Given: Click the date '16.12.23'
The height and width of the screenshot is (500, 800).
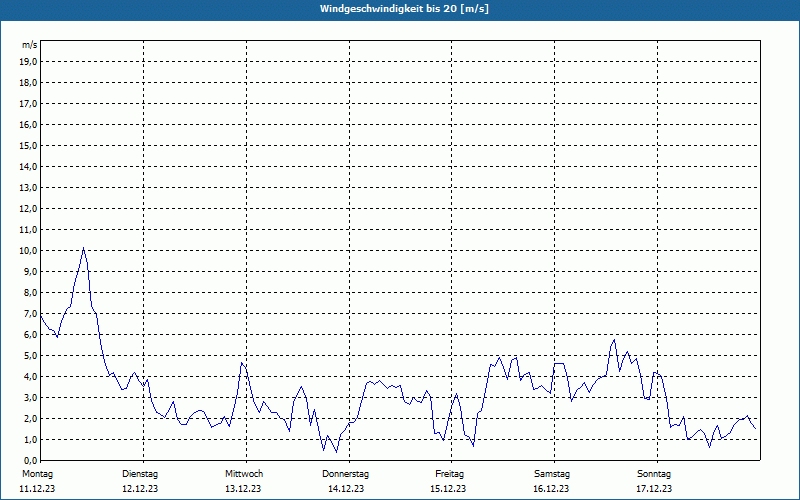Looking at the screenshot, I should pyautogui.click(x=551, y=489).
